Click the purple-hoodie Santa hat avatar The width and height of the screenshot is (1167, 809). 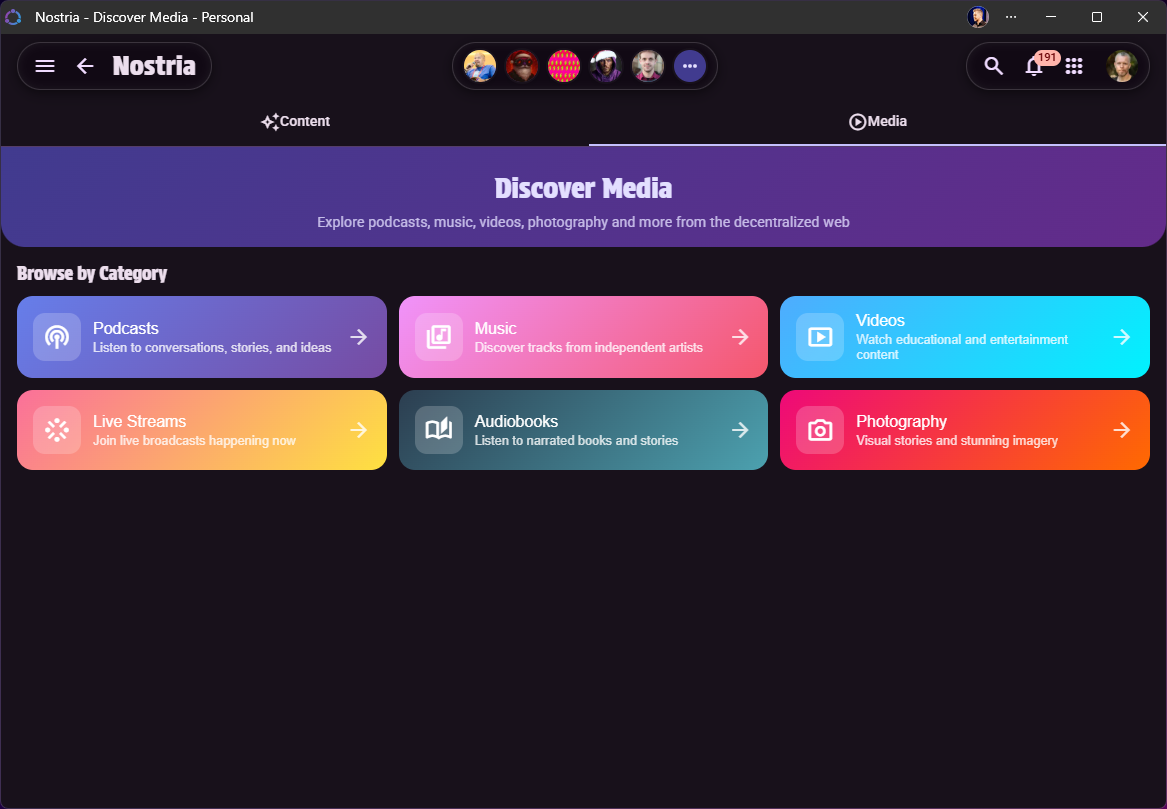[x=606, y=65]
